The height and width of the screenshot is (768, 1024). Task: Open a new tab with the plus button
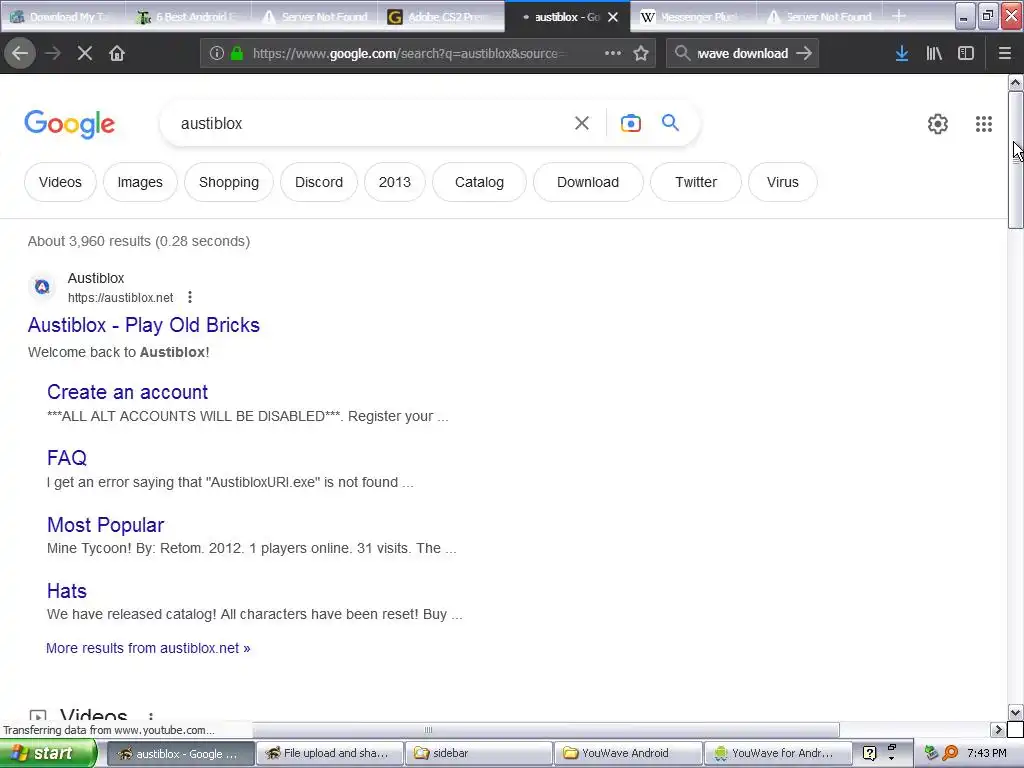click(x=899, y=16)
